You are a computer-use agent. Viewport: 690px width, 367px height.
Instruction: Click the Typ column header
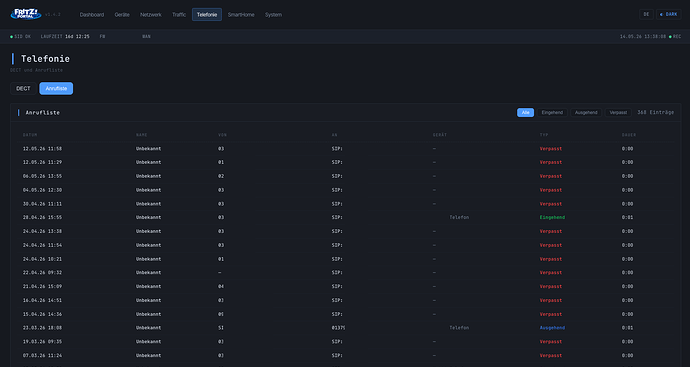click(544, 135)
